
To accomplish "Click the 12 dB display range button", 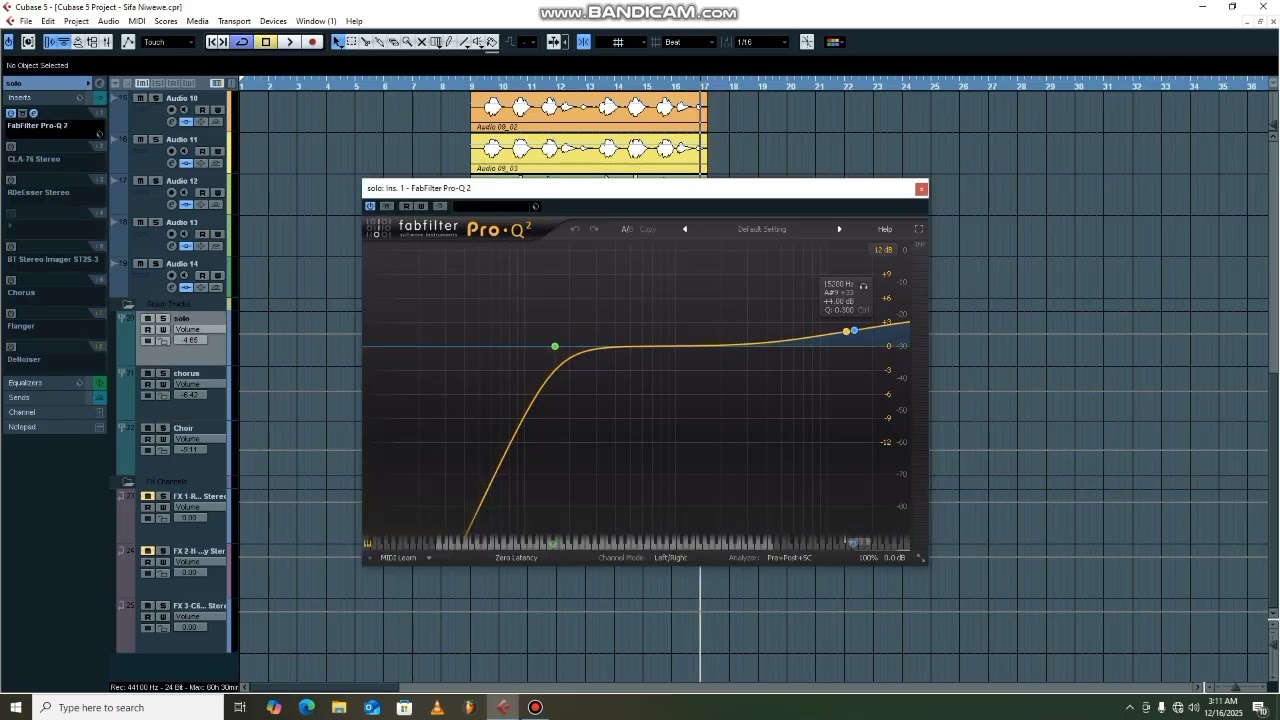I will [x=883, y=250].
